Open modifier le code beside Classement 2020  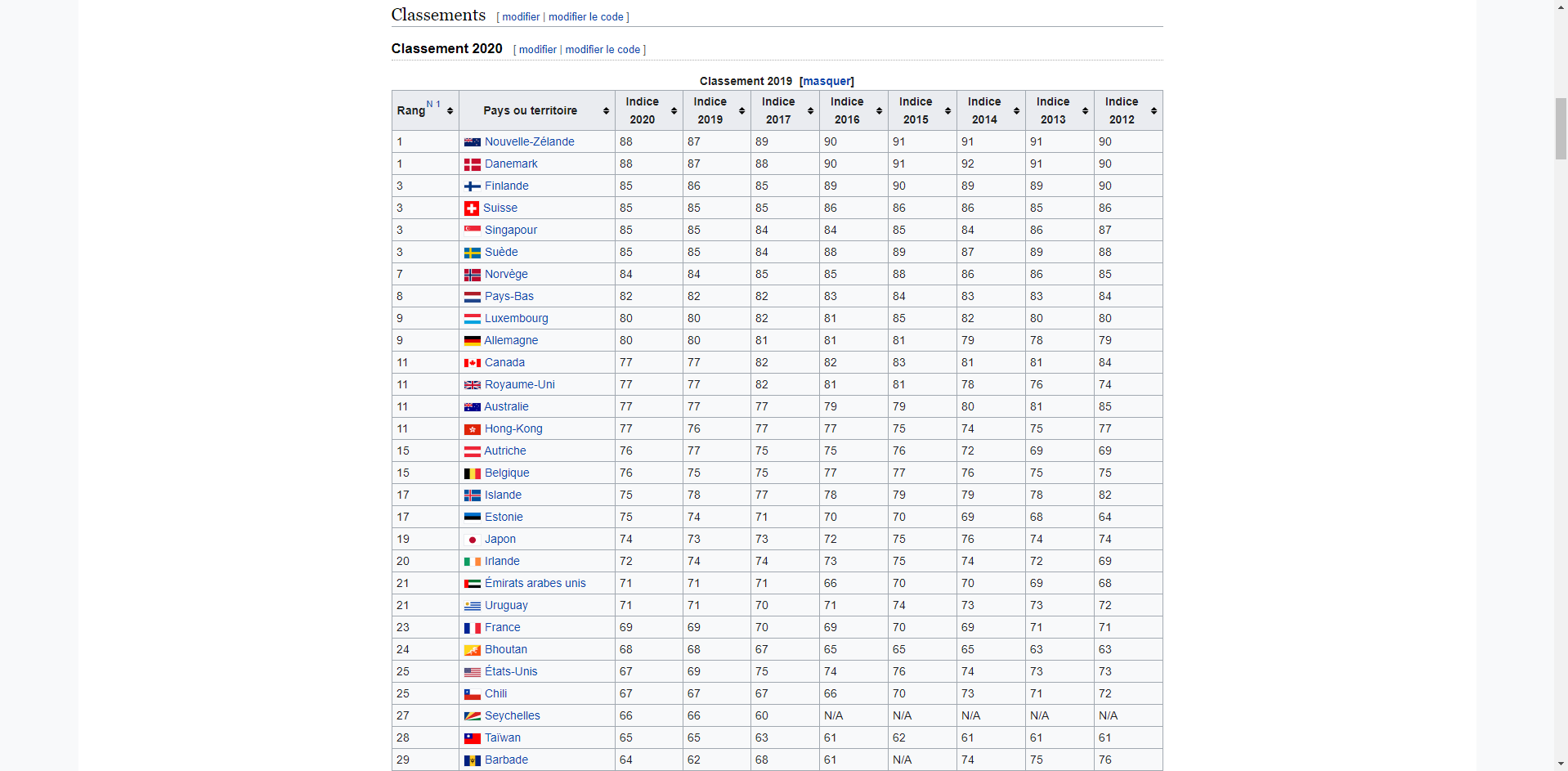(x=603, y=49)
